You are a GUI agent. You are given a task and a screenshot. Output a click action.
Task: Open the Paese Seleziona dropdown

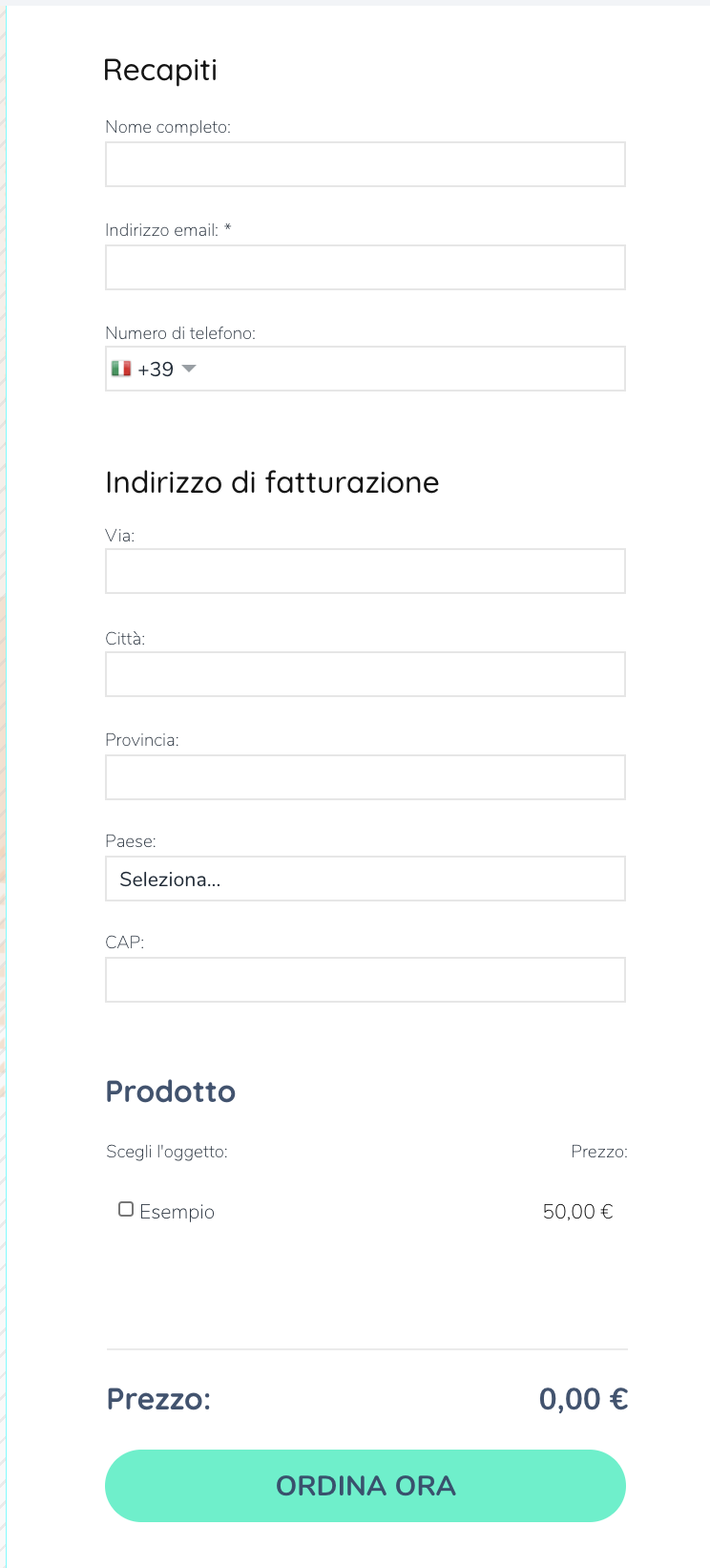point(365,879)
